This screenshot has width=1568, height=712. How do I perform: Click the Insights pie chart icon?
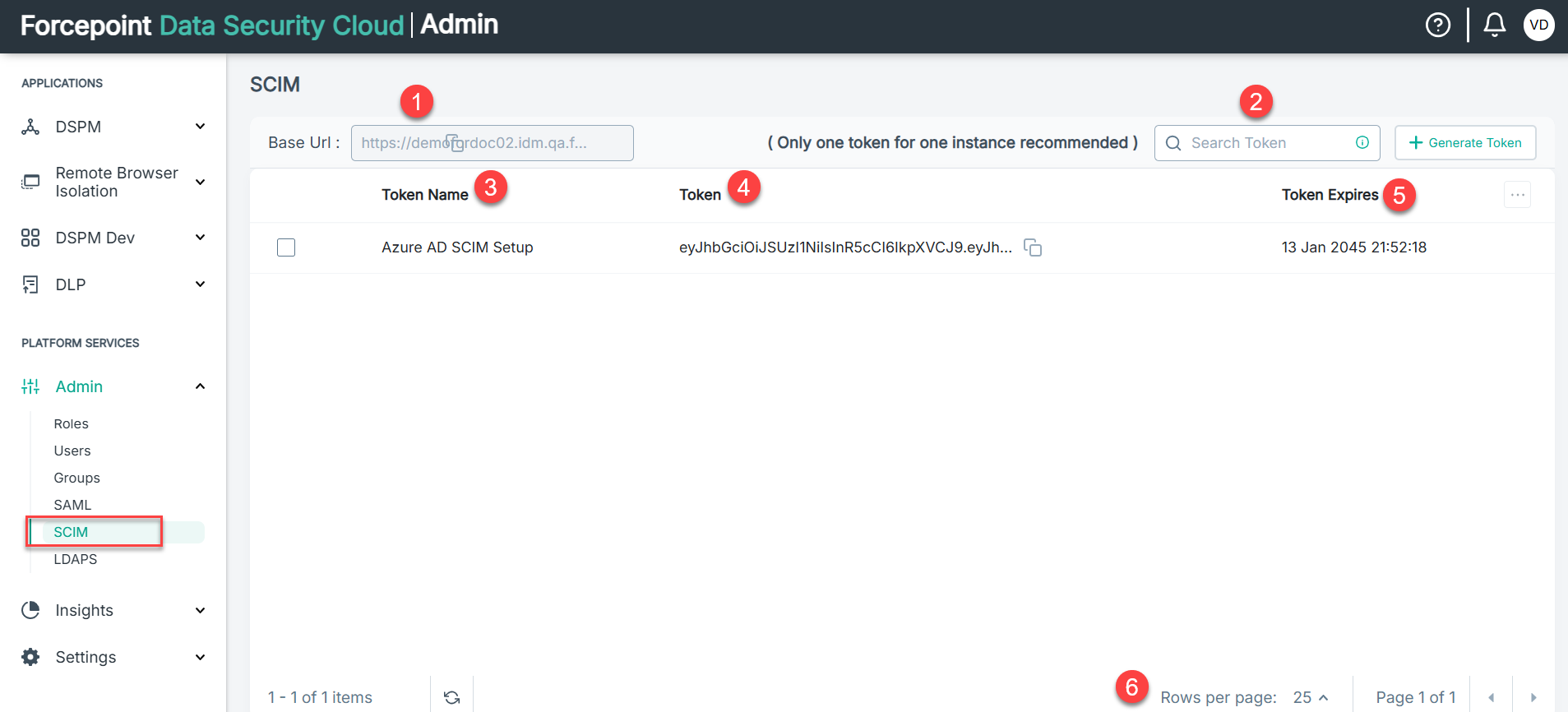30,610
